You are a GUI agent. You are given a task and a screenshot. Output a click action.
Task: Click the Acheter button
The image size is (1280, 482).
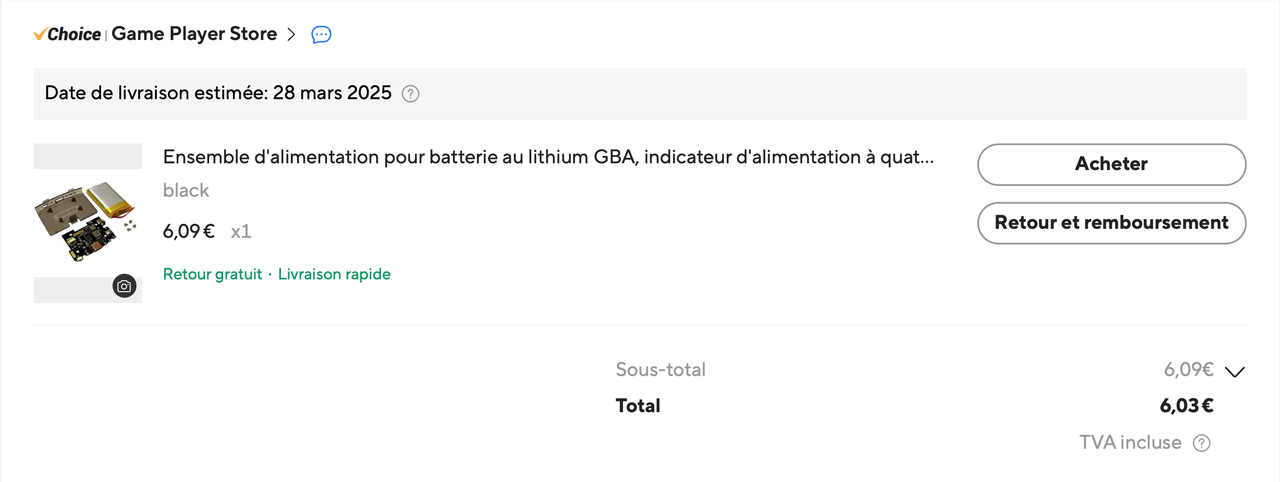[1111, 164]
